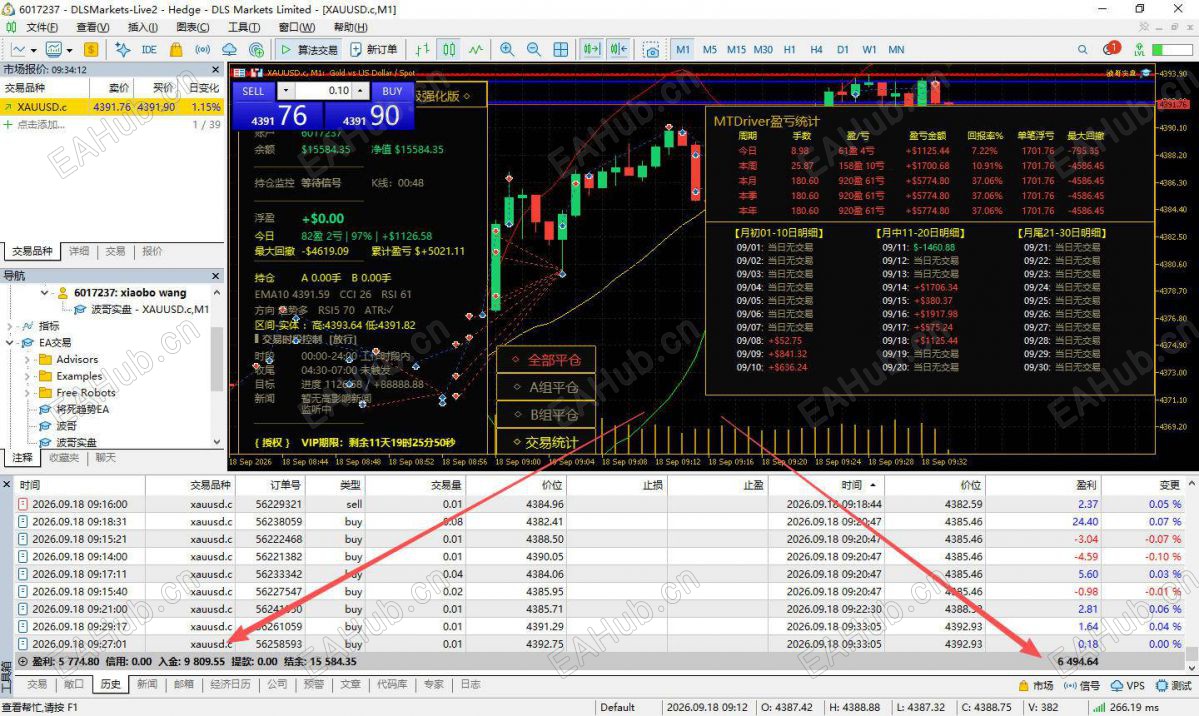This screenshot has height=716, width=1199.
Task: Switch to bar chart type
Action: (422, 50)
